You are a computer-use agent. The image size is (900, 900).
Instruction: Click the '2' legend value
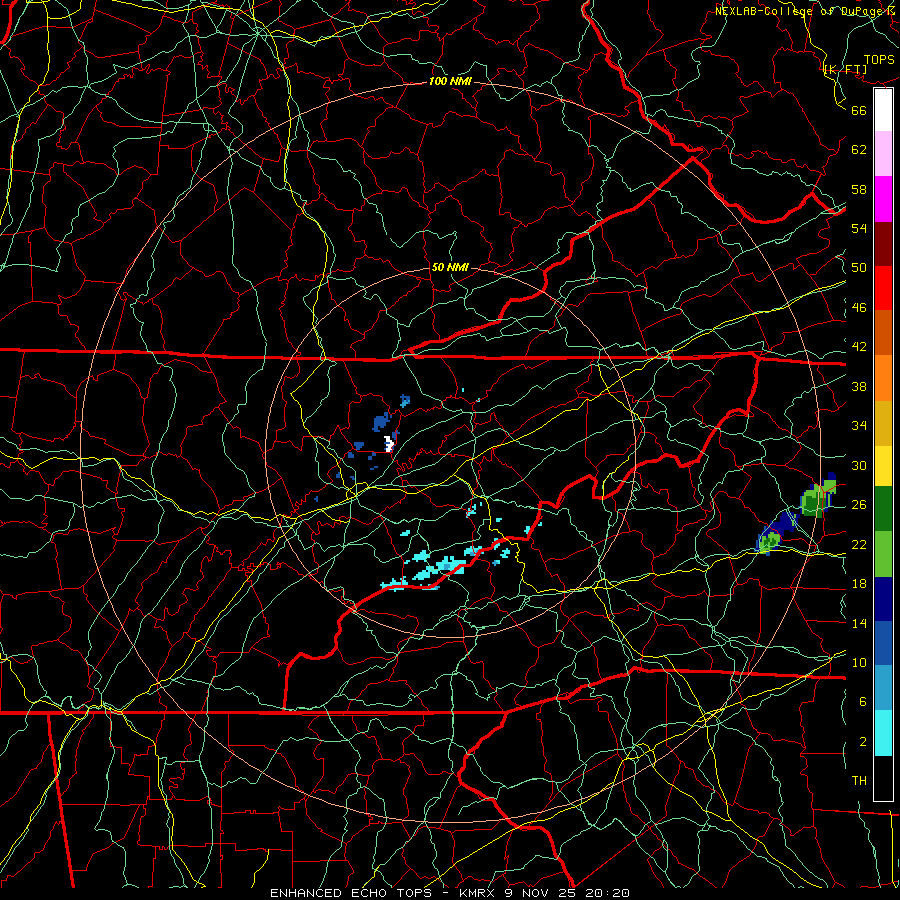tap(863, 742)
